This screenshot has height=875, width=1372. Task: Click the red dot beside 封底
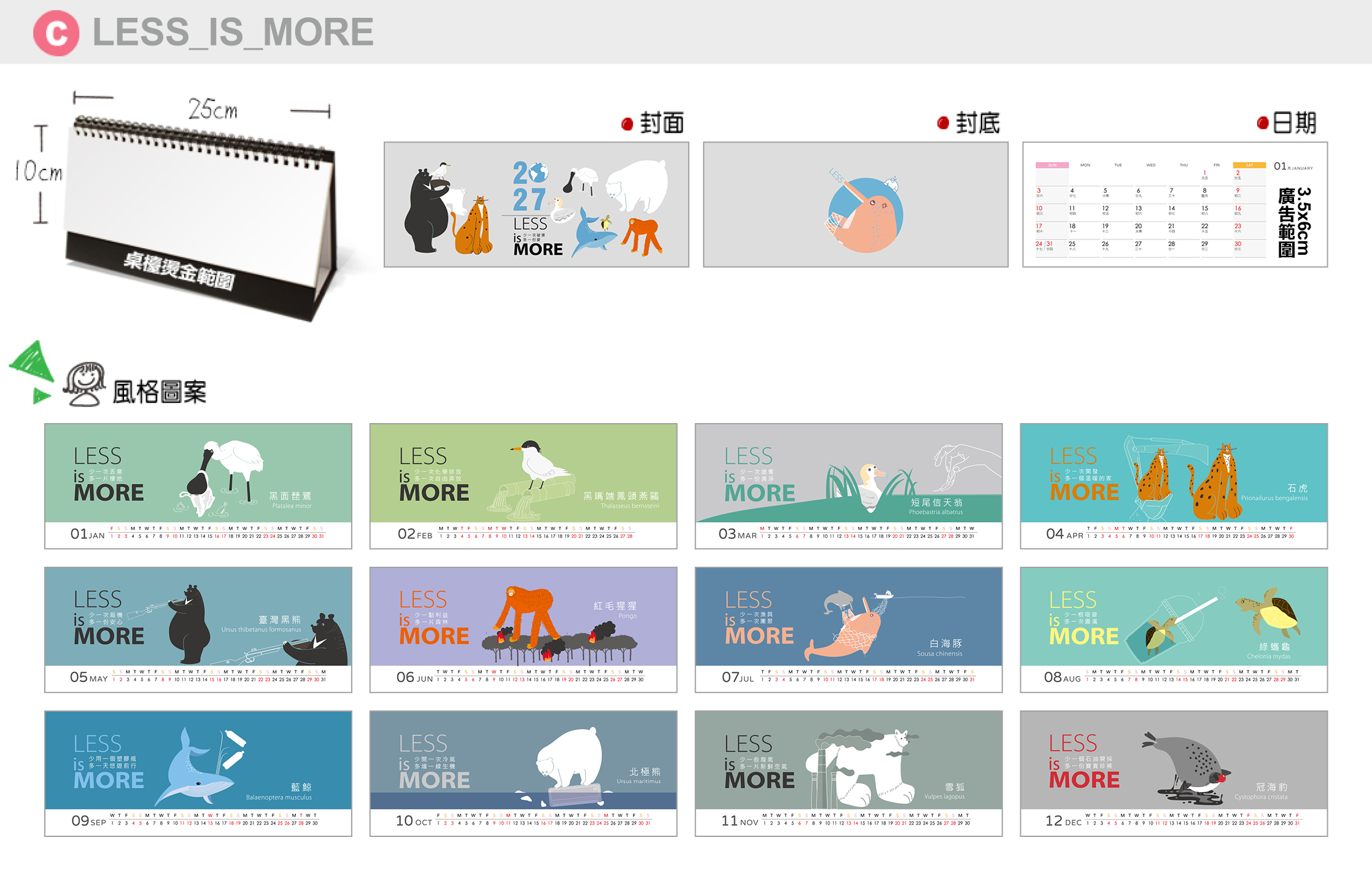click(x=943, y=123)
